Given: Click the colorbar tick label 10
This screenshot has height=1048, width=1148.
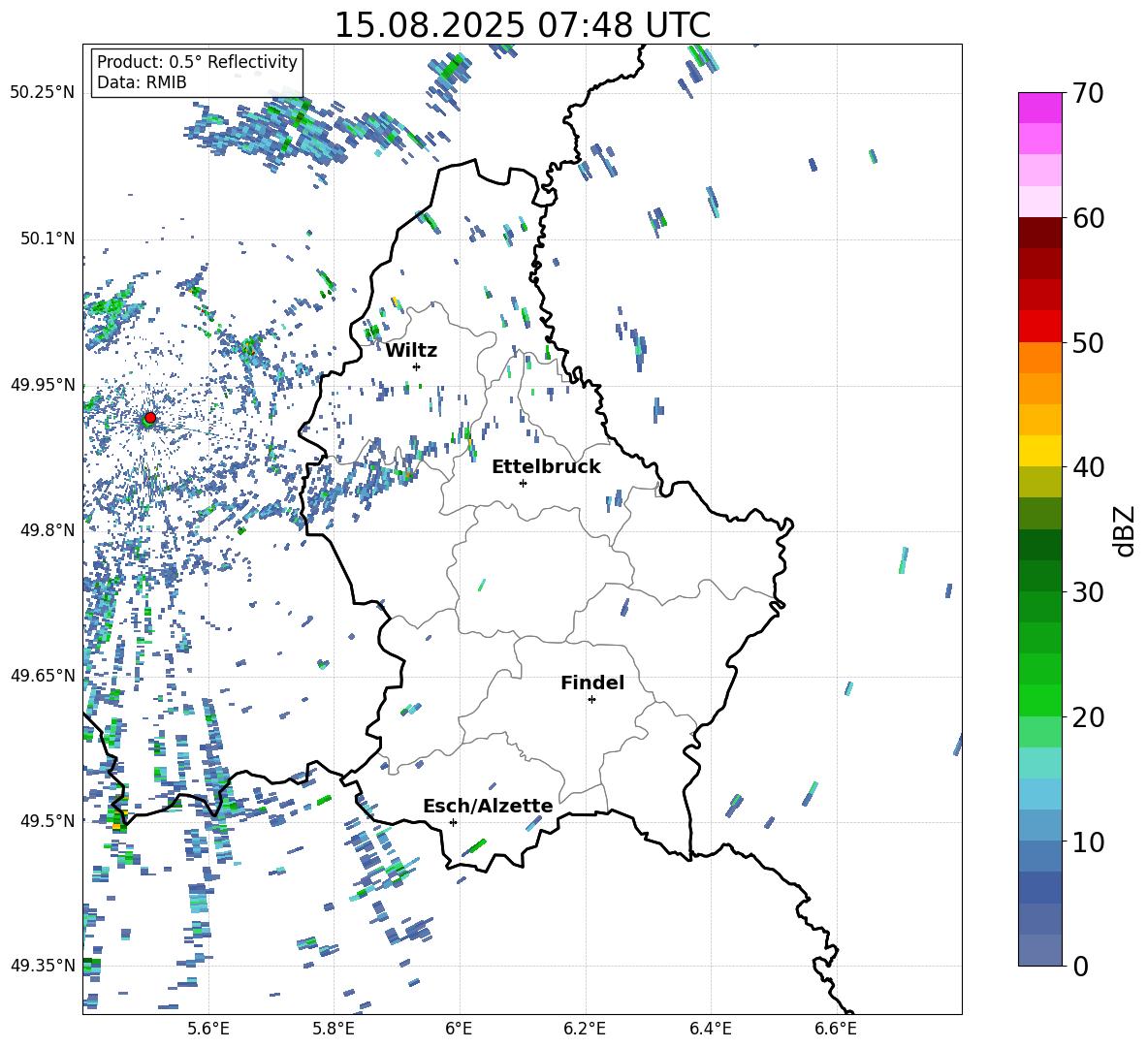Looking at the screenshot, I should click(x=1089, y=842).
